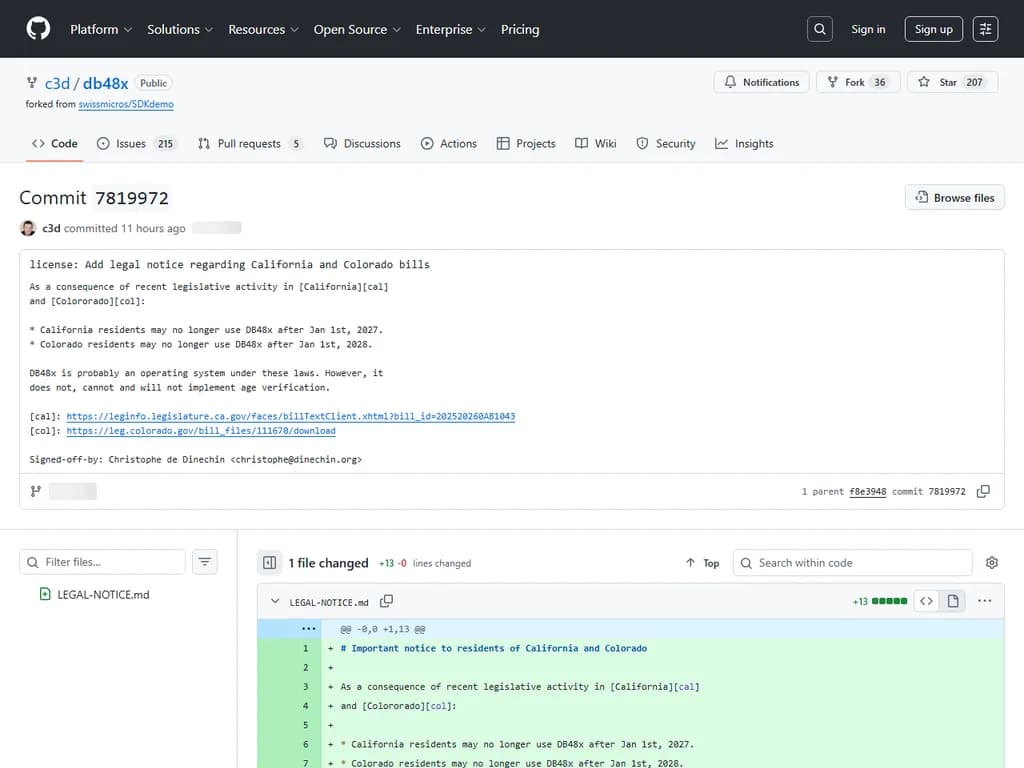Open the site search magnifier icon
Viewport: 1024px width, 768px height.
pyautogui.click(x=820, y=29)
